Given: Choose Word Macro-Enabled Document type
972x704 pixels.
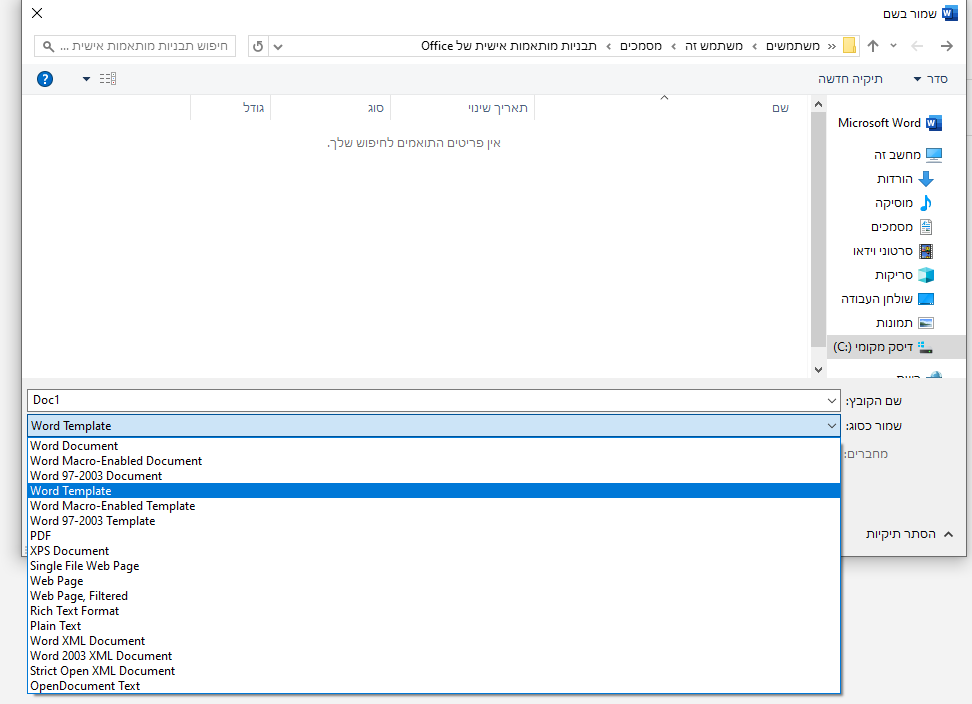Looking at the screenshot, I should (x=434, y=460).
